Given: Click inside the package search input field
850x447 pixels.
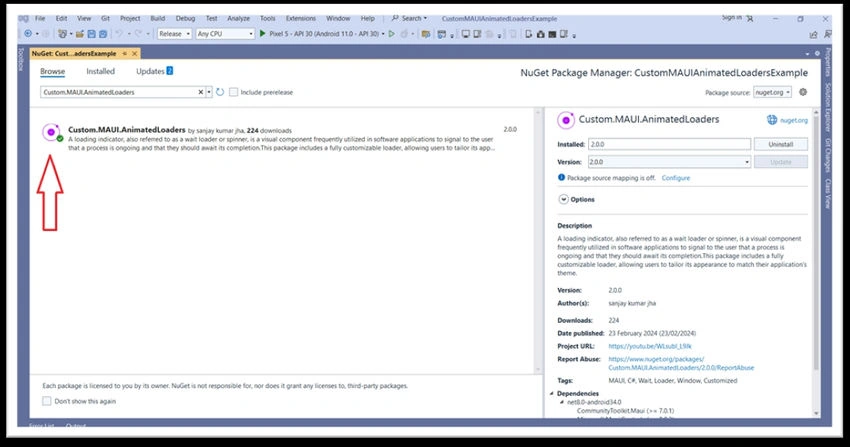Looking at the screenshot, I should coord(118,92).
